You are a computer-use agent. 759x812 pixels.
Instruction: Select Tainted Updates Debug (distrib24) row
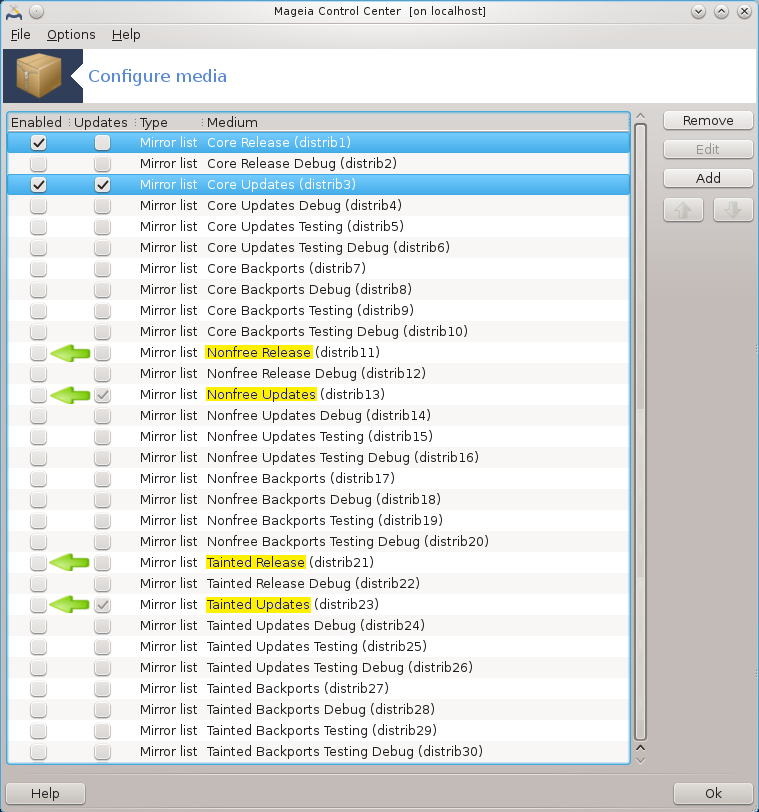click(x=318, y=626)
